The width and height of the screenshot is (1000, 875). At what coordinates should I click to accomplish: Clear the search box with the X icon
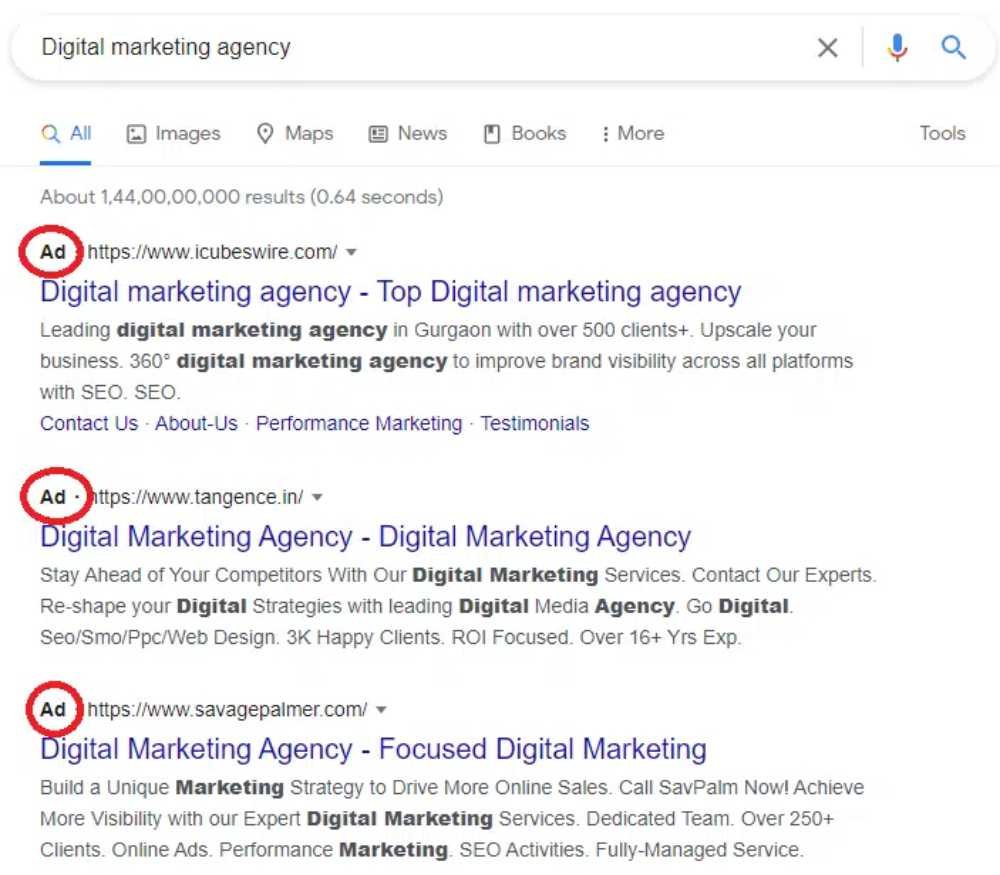827,47
